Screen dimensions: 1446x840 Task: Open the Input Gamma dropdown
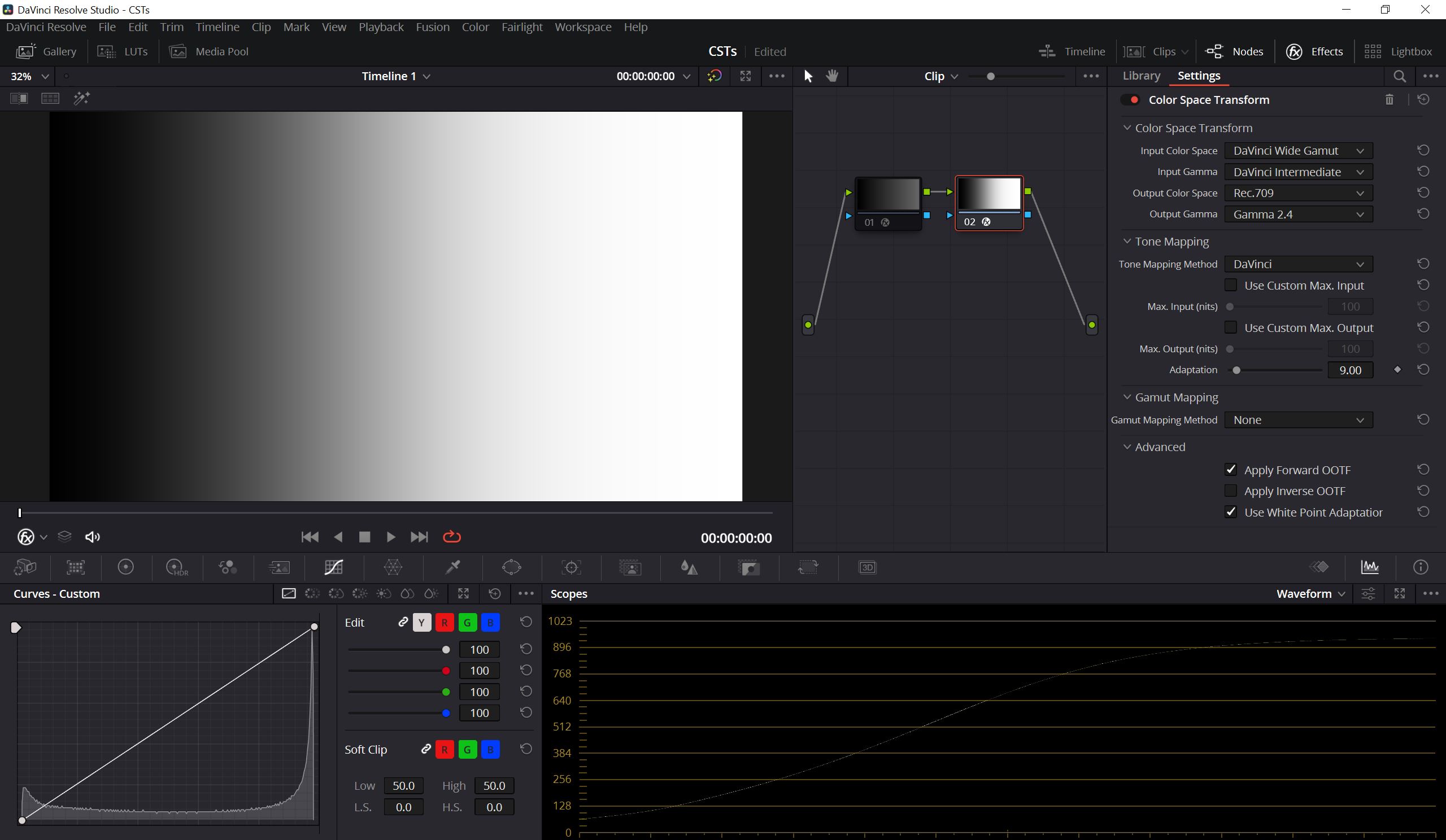pos(1299,172)
